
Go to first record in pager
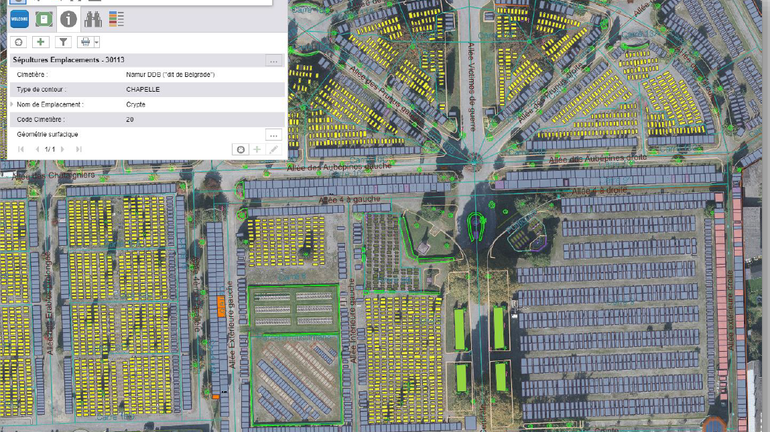(x=21, y=150)
